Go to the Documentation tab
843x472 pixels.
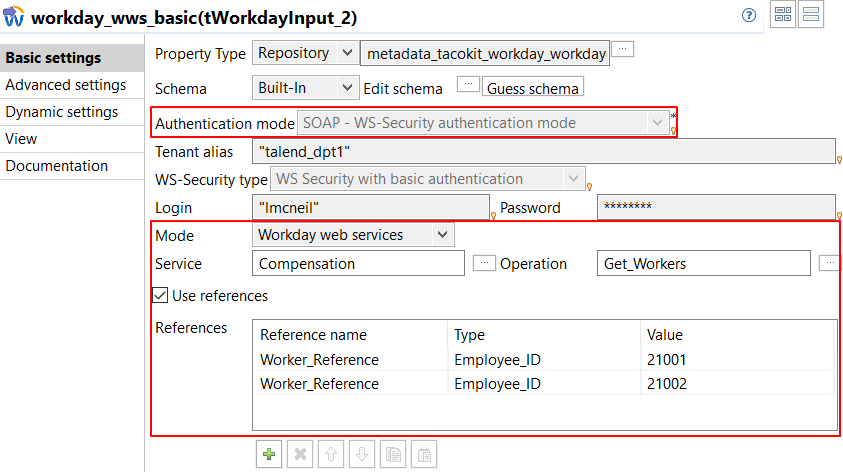click(57, 166)
